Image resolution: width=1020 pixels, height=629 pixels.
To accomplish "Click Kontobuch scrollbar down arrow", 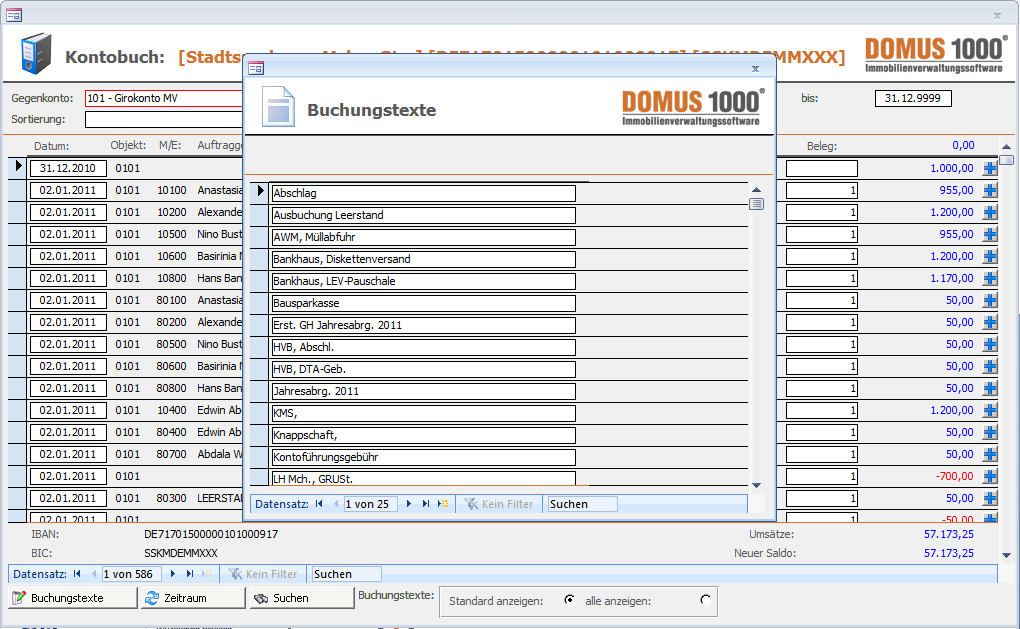I will [x=1006, y=555].
